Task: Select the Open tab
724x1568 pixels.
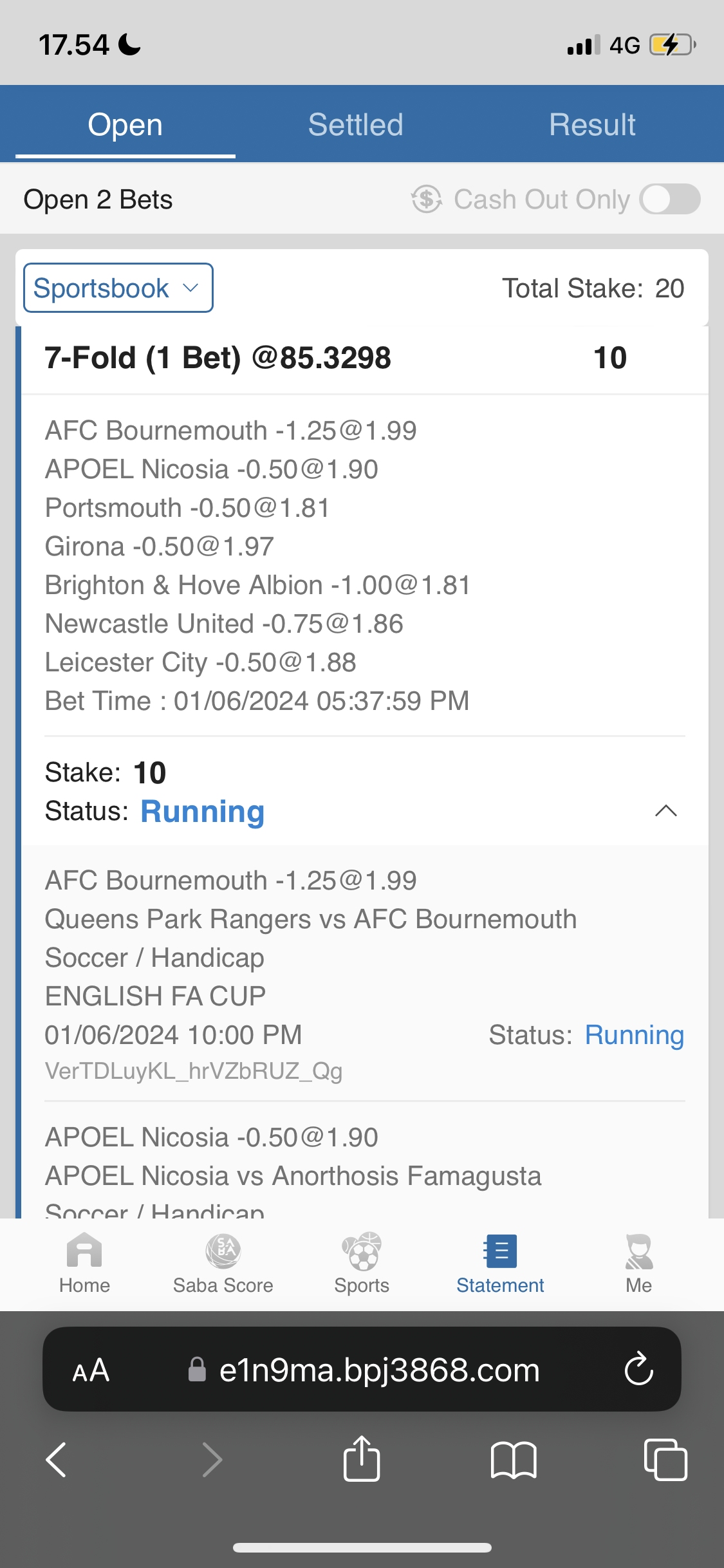Action: click(x=125, y=125)
